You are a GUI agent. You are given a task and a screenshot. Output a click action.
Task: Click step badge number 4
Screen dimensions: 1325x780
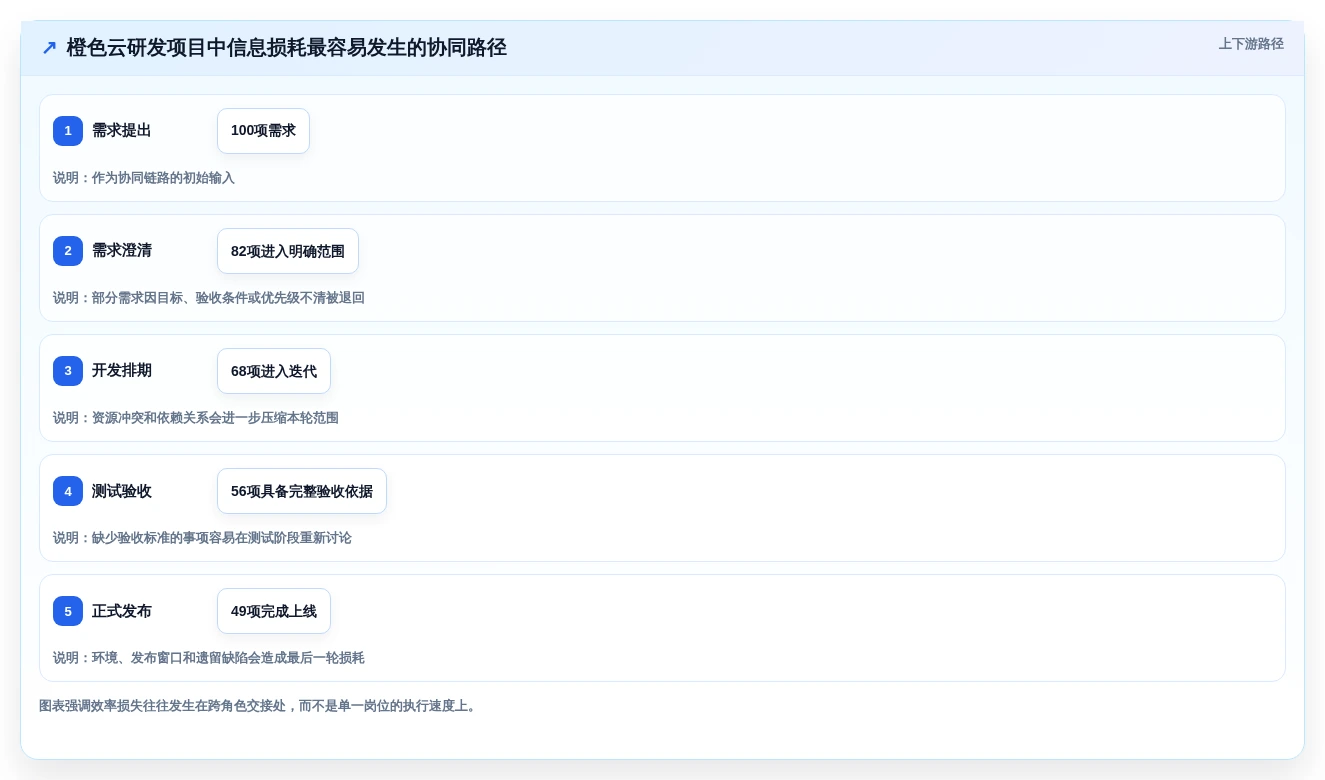[68, 491]
